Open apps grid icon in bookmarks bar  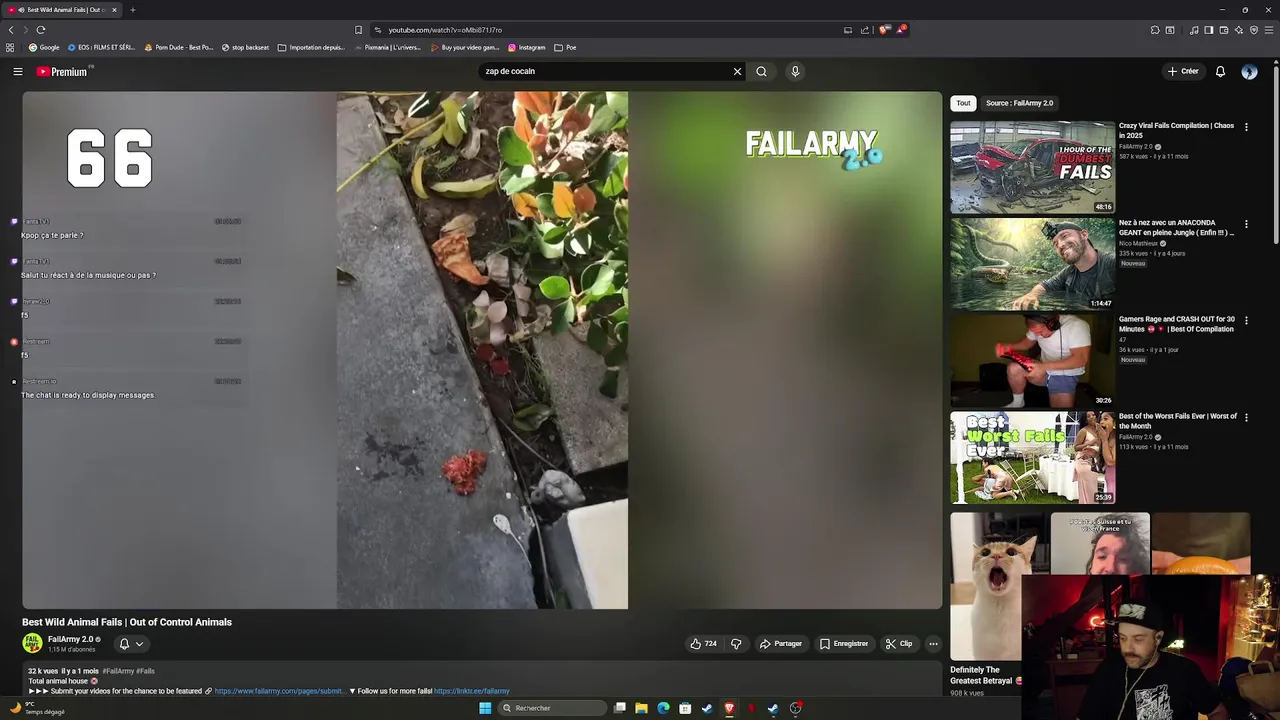tap(10, 47)
